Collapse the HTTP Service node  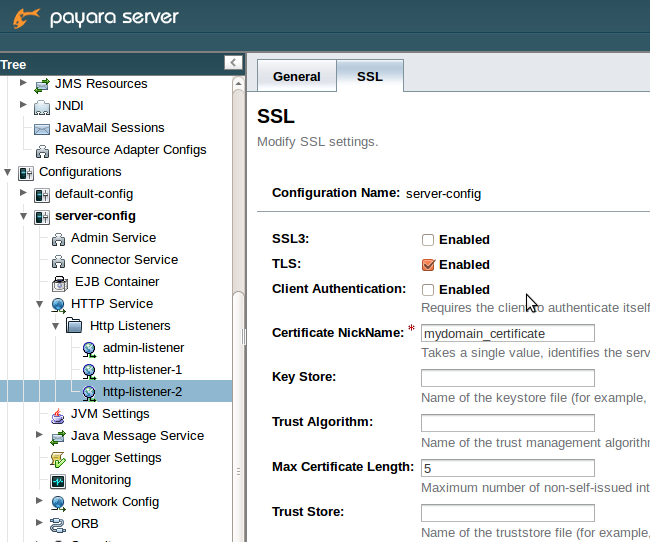[39, 304]
